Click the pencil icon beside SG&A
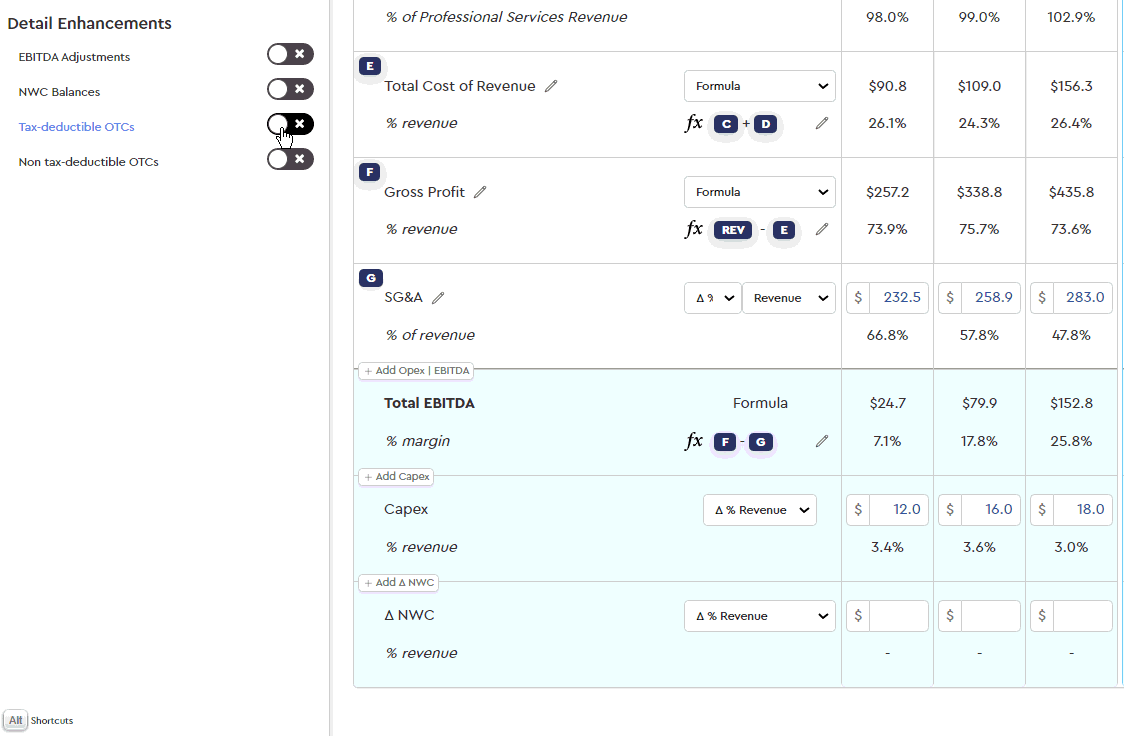1124x736 pixels. tap(438, 298)
